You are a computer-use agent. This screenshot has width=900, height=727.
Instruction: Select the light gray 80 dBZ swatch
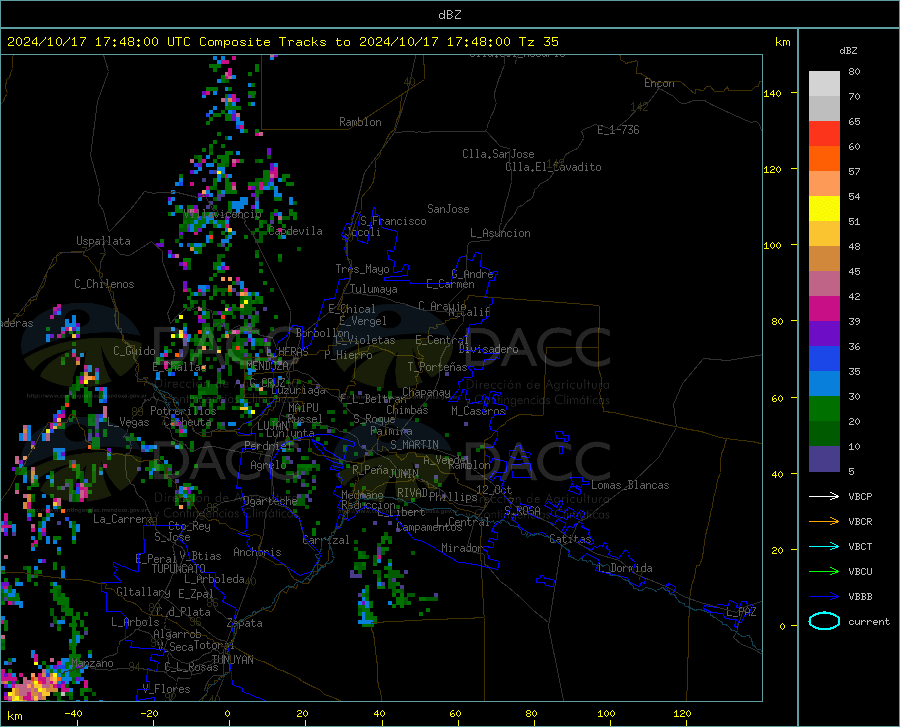(824, 84)
